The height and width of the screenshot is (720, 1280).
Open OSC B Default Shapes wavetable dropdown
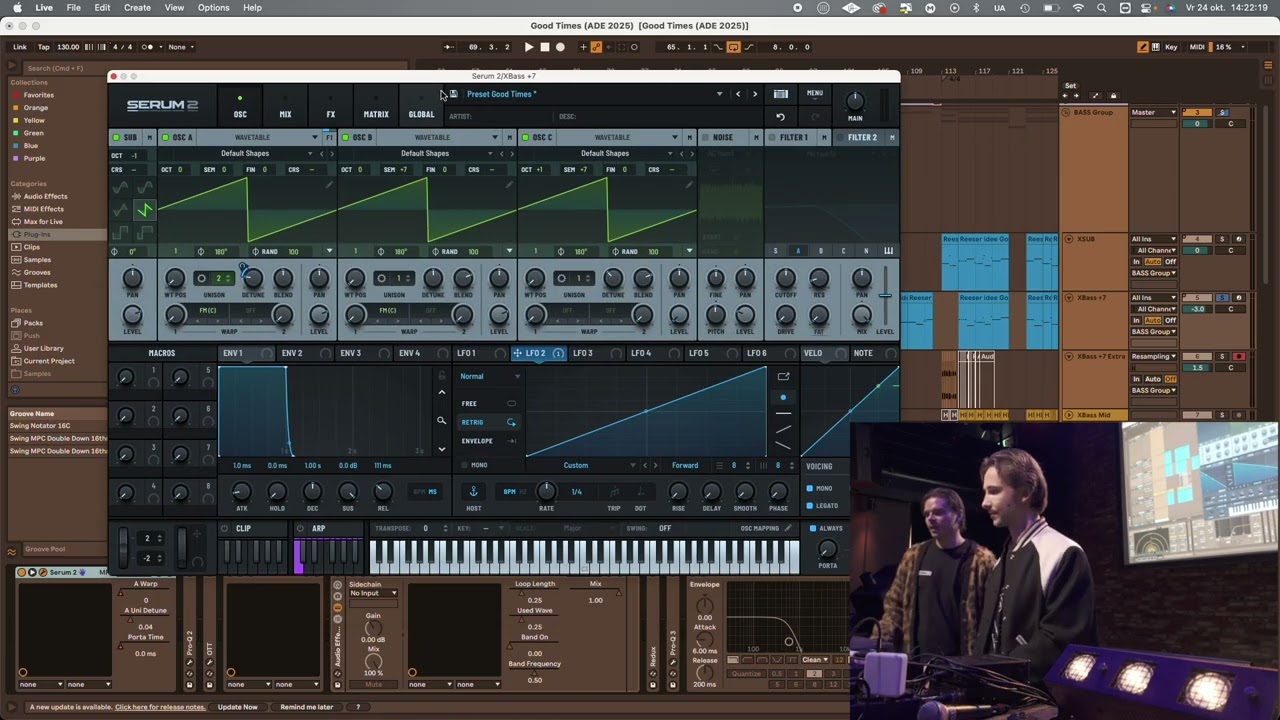pyautogui.click(x=425, y=153)
